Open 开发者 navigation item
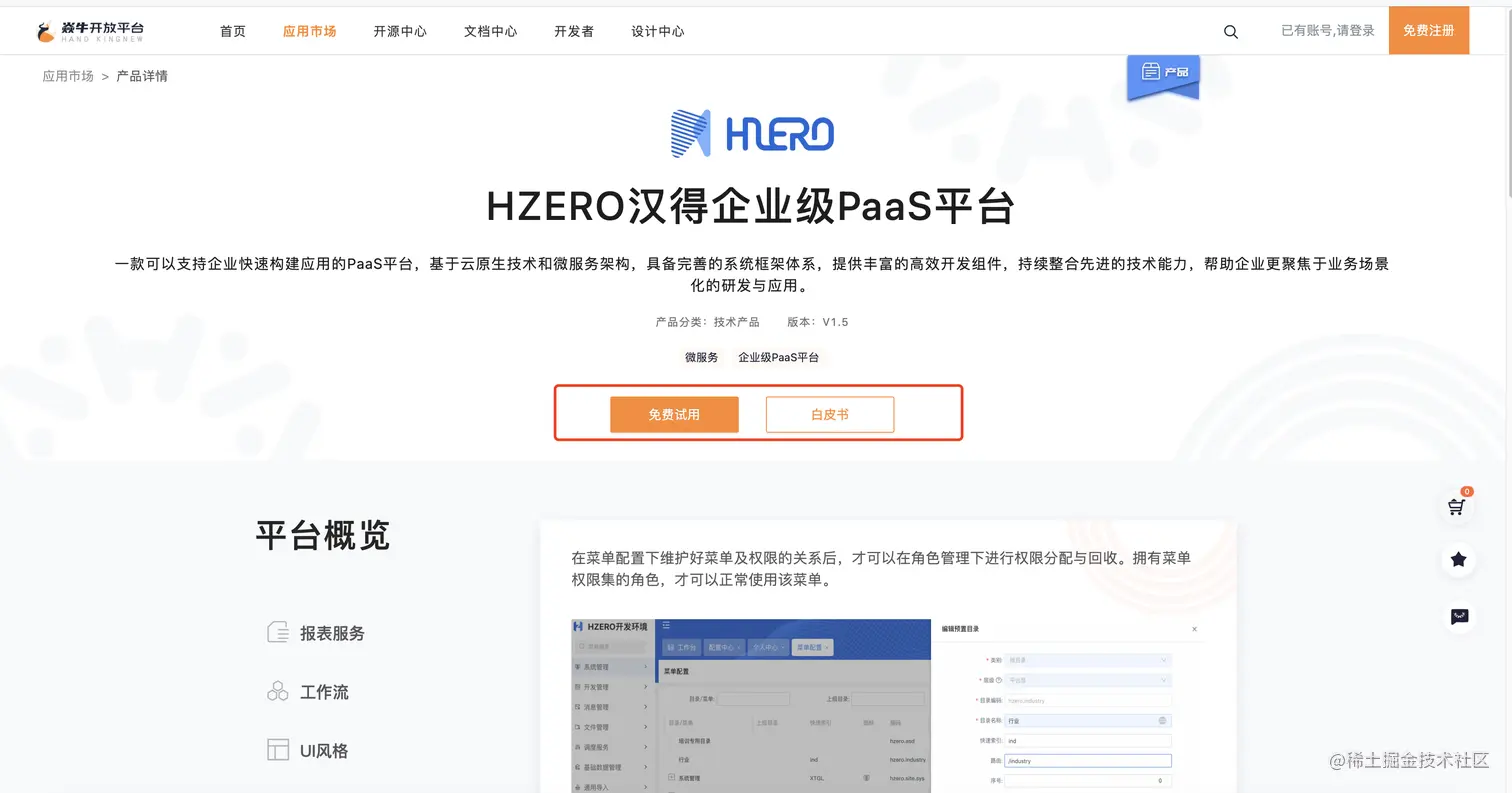The image size is (1512, 793). click(x=574, y=31)
